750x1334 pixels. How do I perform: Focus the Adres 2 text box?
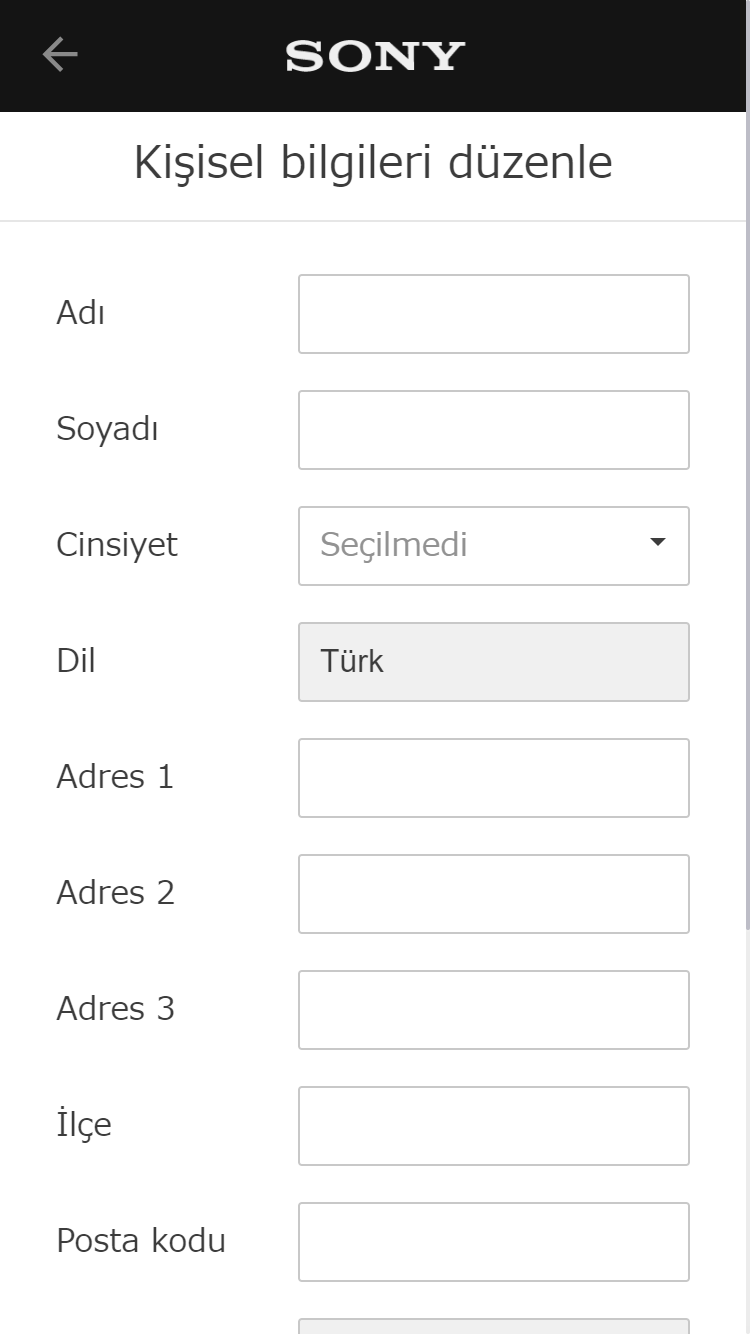point(493,893)
